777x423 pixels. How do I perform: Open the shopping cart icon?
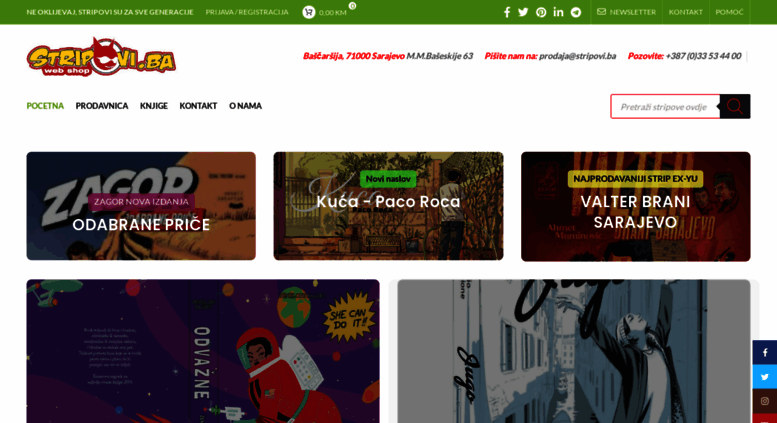(309, 12)
